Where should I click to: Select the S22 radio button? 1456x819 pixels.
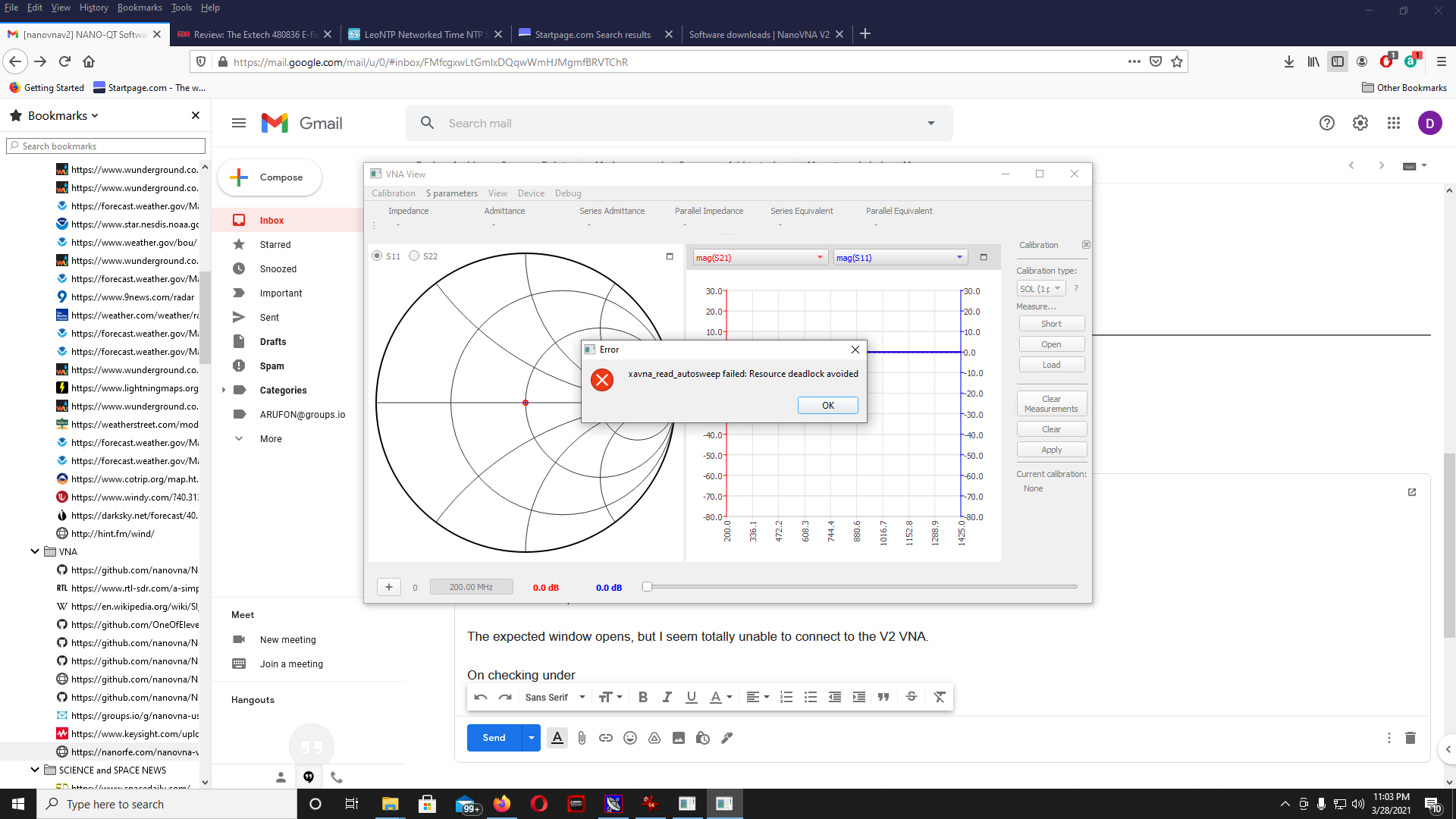414,256
